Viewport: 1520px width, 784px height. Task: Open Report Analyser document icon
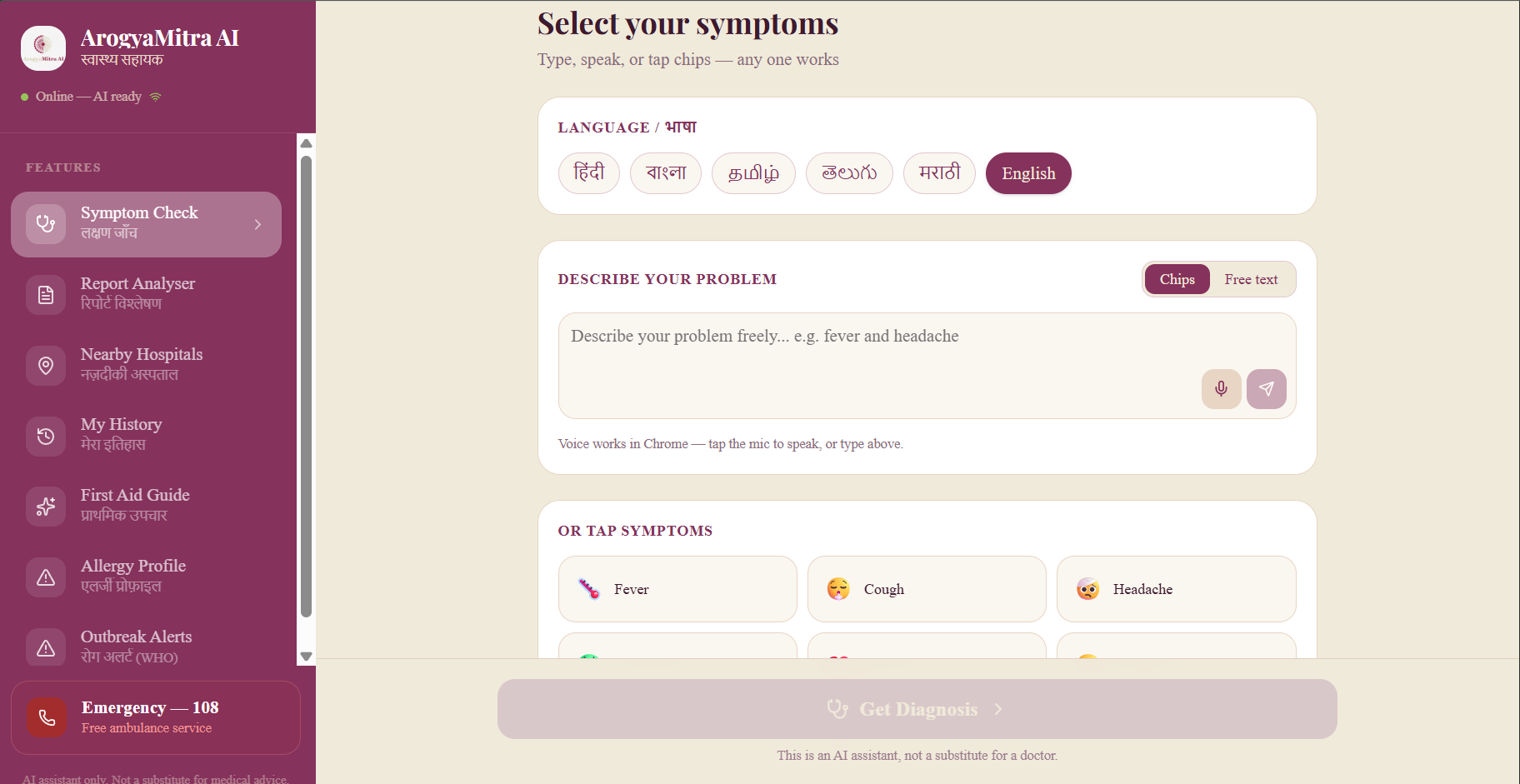(46, 295)
